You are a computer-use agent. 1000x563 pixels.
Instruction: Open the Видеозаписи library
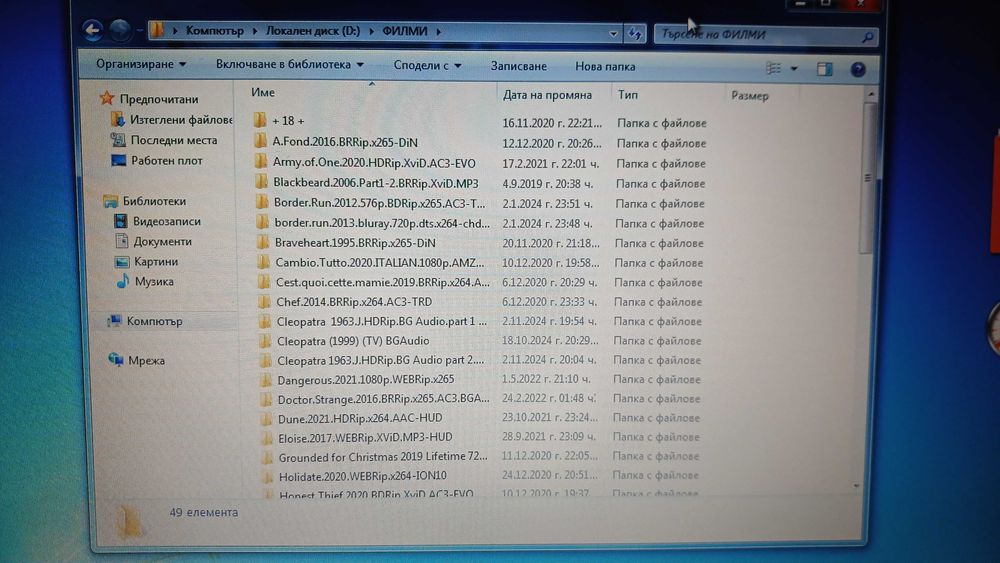166,221
